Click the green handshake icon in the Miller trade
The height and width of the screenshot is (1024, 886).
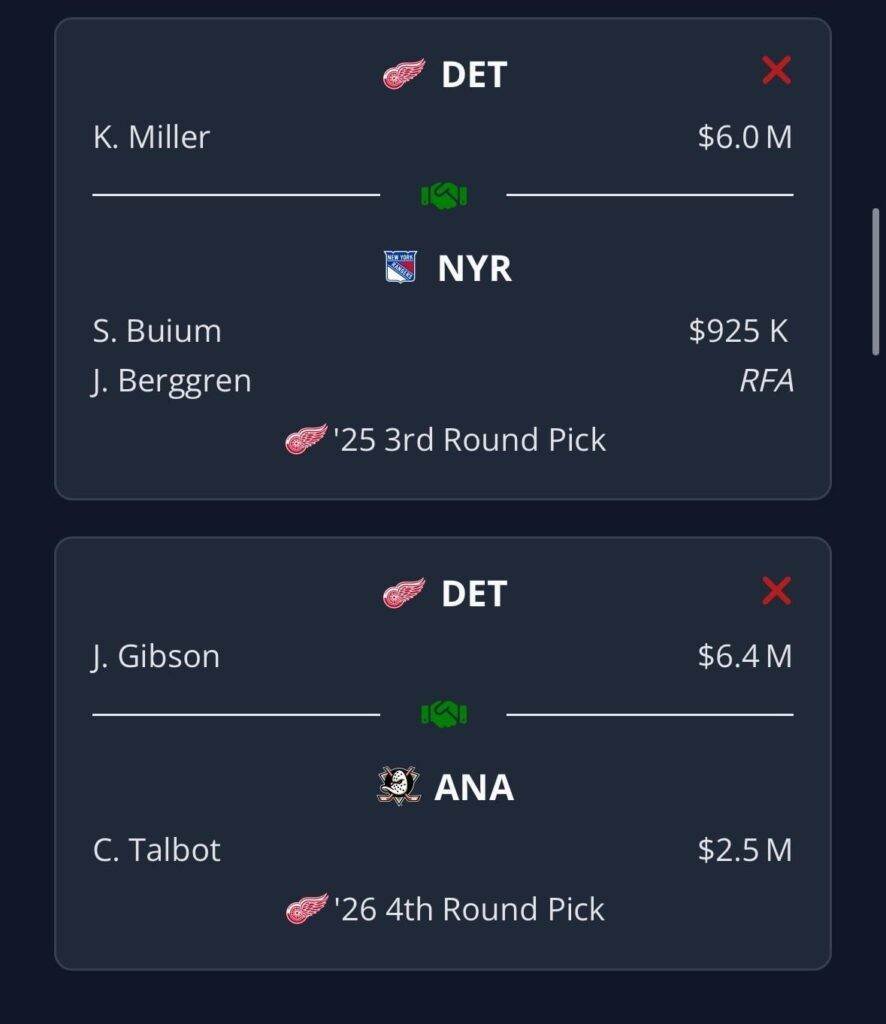coord(443,195)
